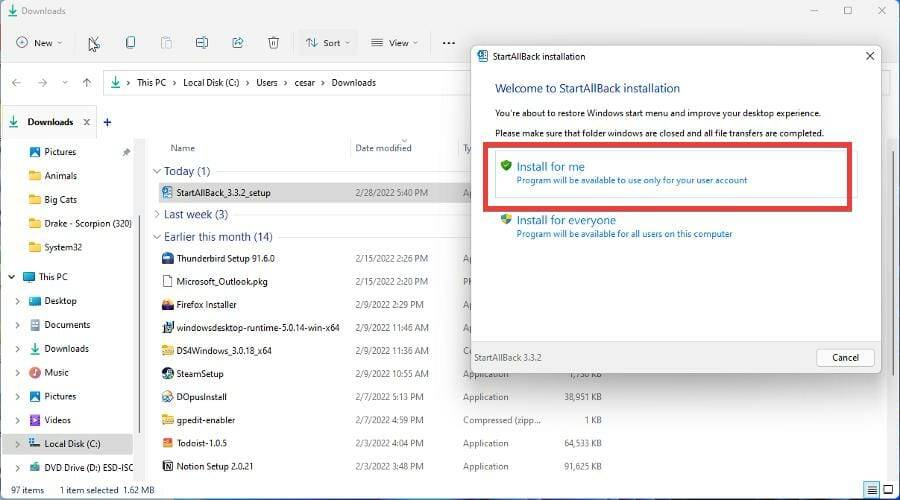Image resolution: width=900 pixels, height=500 pixels.
Task: Click the Copy icon in Explorer toolbar
Action: pyautogui.click(x=130, y=42)
